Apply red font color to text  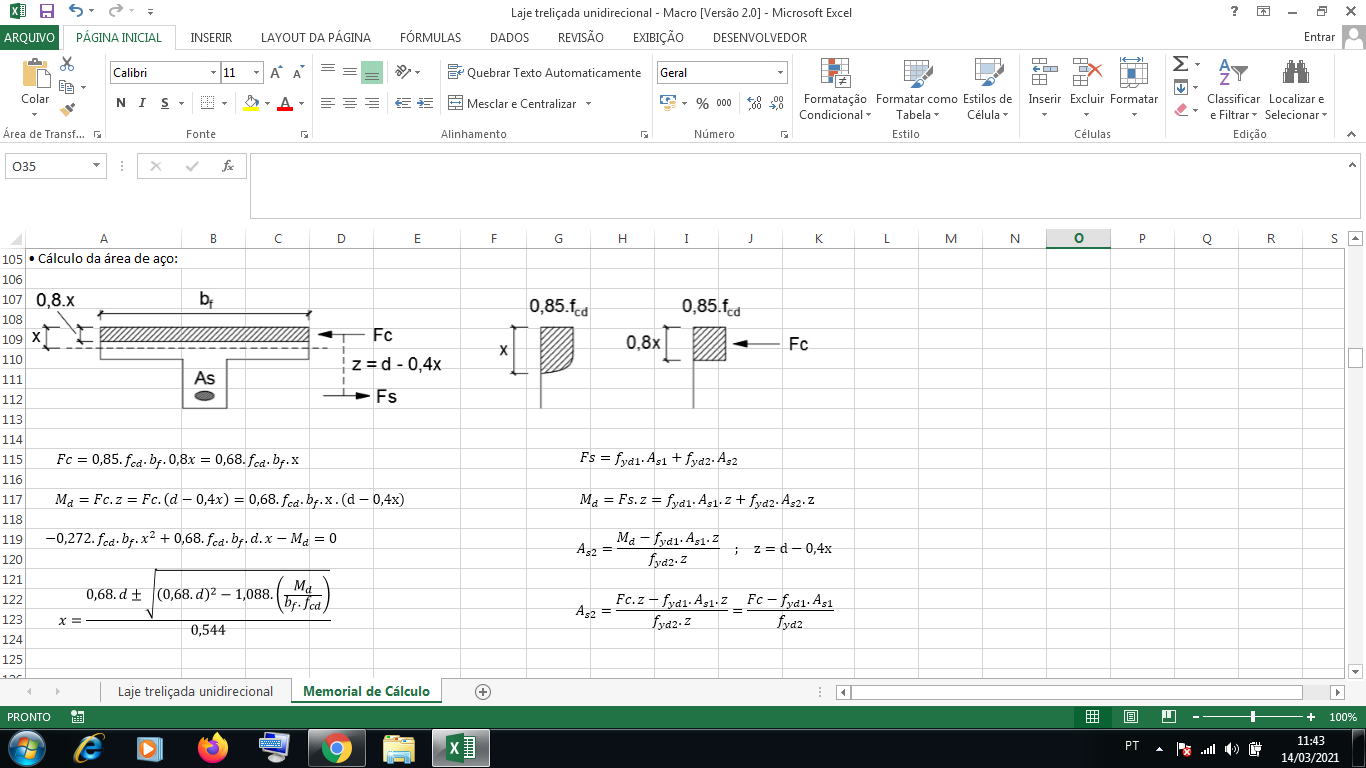285,103
